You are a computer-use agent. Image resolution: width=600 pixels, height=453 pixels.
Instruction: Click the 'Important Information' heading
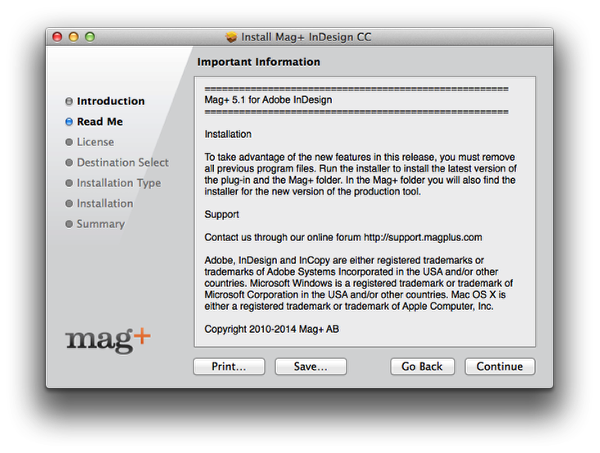(259, 62)
